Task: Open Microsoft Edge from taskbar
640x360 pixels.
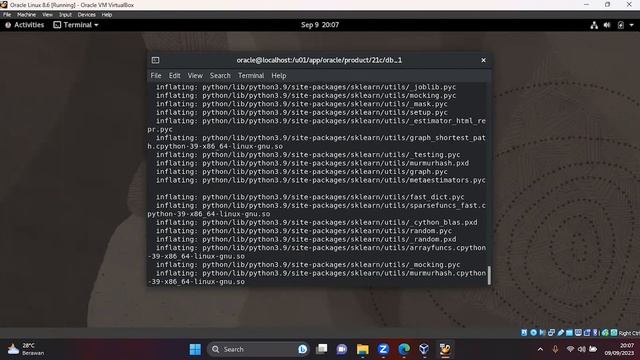Action: pos(404,349)
